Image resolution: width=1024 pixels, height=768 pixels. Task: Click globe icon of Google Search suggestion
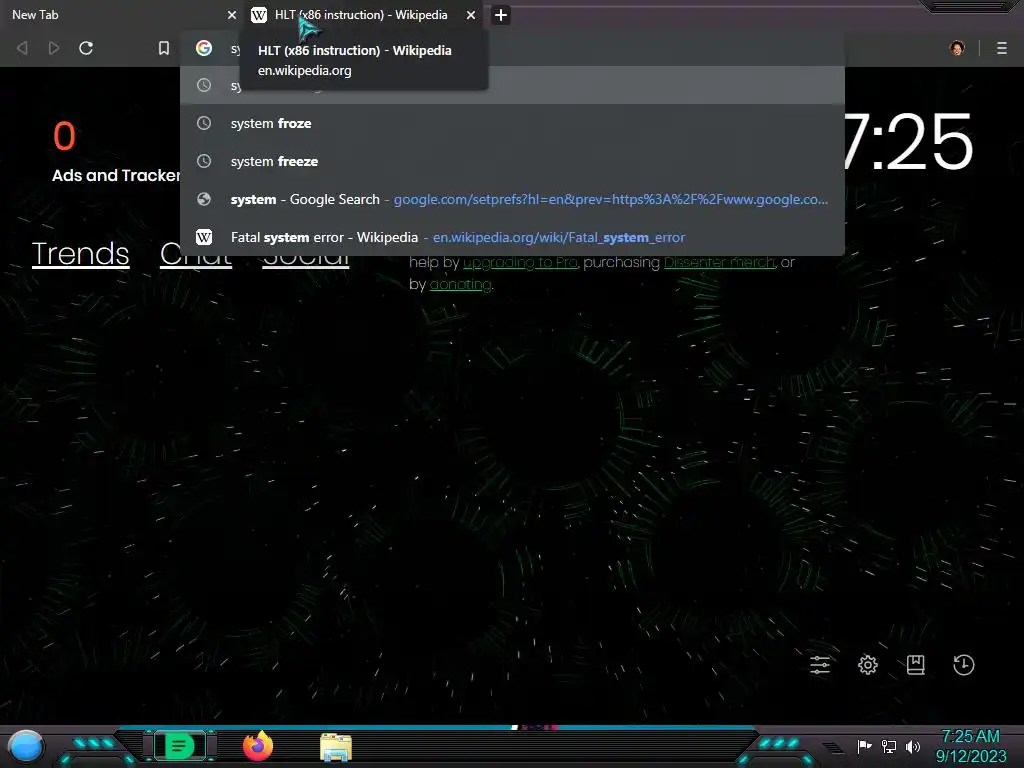(204, 199)
